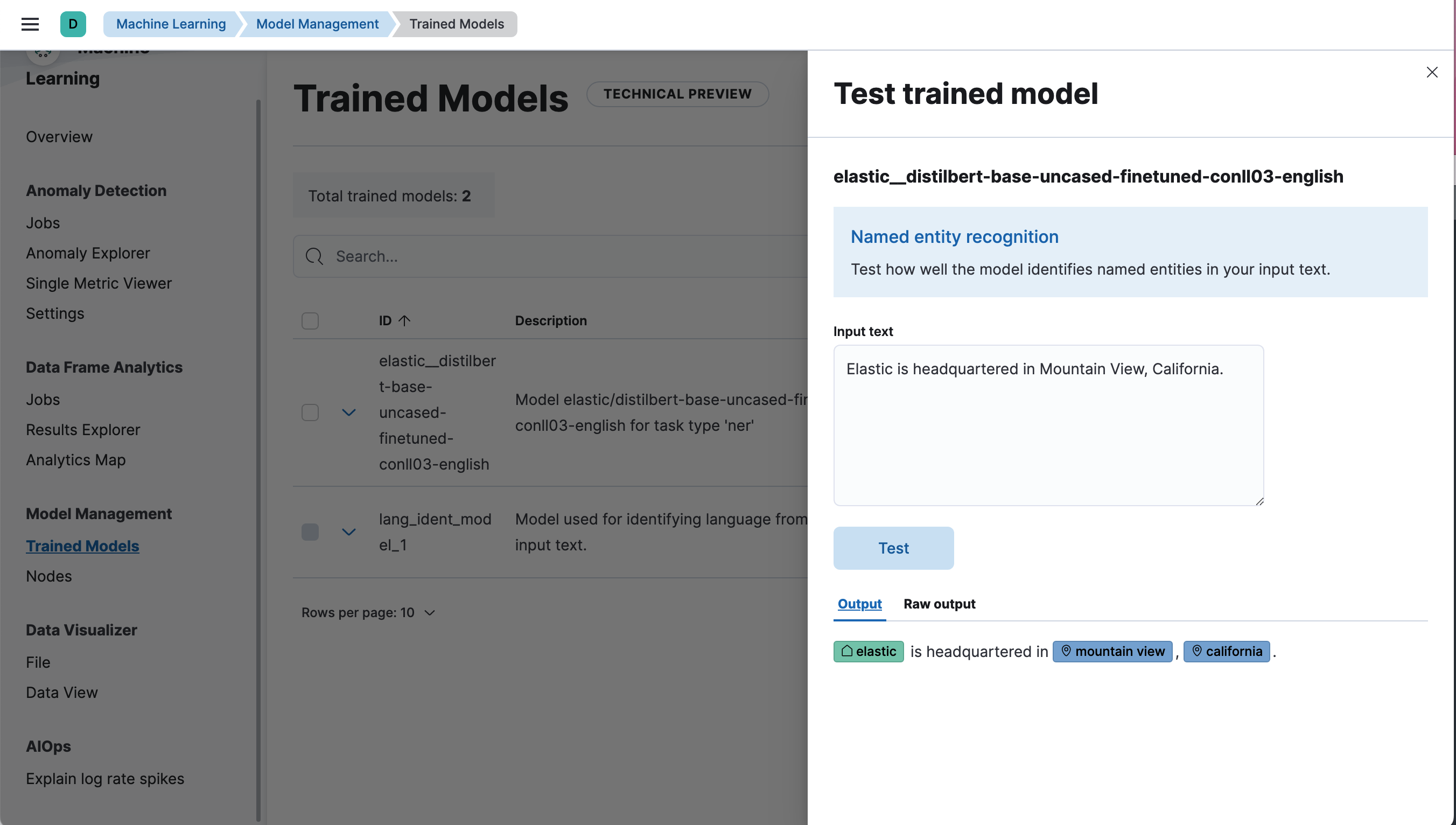Click the search magnifier icon
This screenshot has width=1456, height=825.
point(315,256)
